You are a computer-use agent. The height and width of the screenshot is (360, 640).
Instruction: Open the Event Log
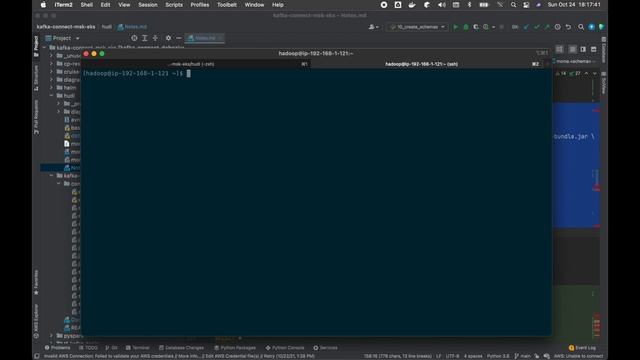pyautogui.click(x=582, y=348)
